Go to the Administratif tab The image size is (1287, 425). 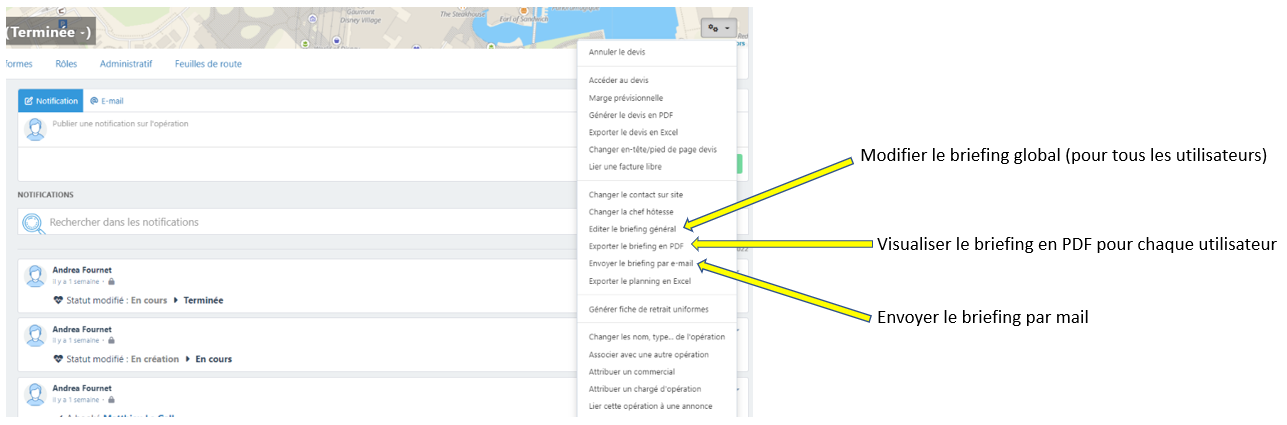[126, 64]
